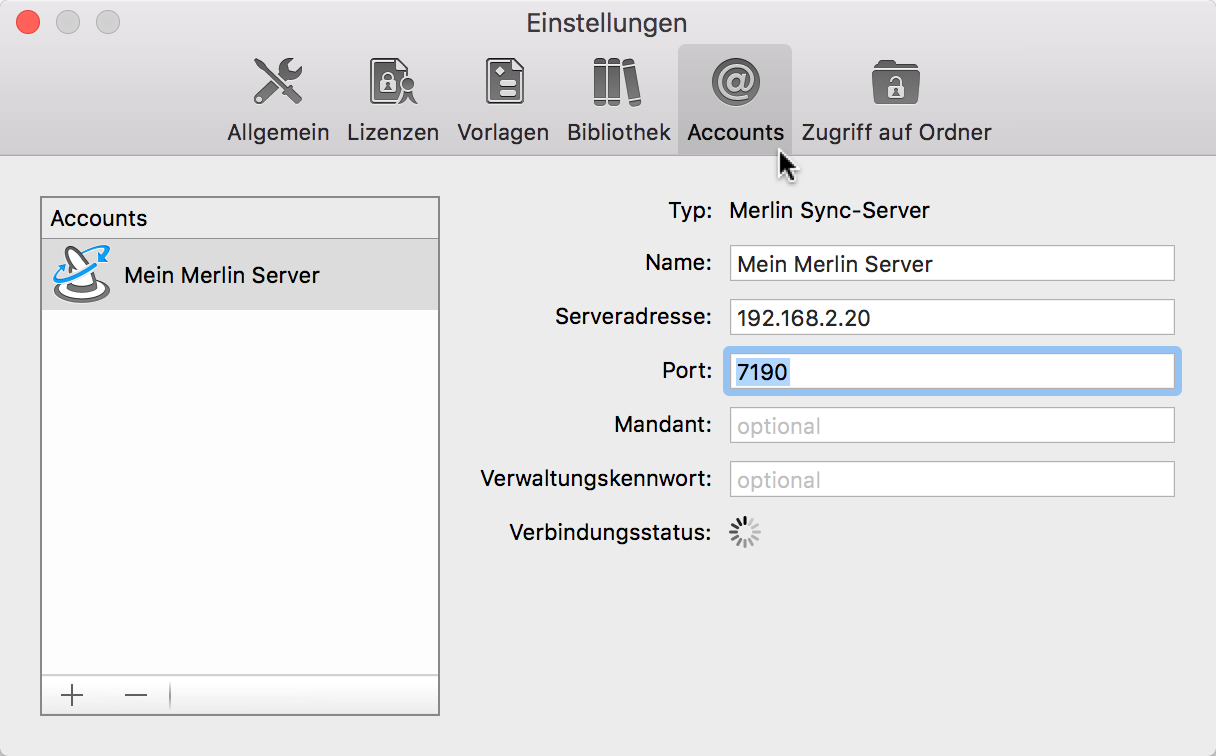
Task: Click the Serveradresse input field
Action: pos(952,318)
